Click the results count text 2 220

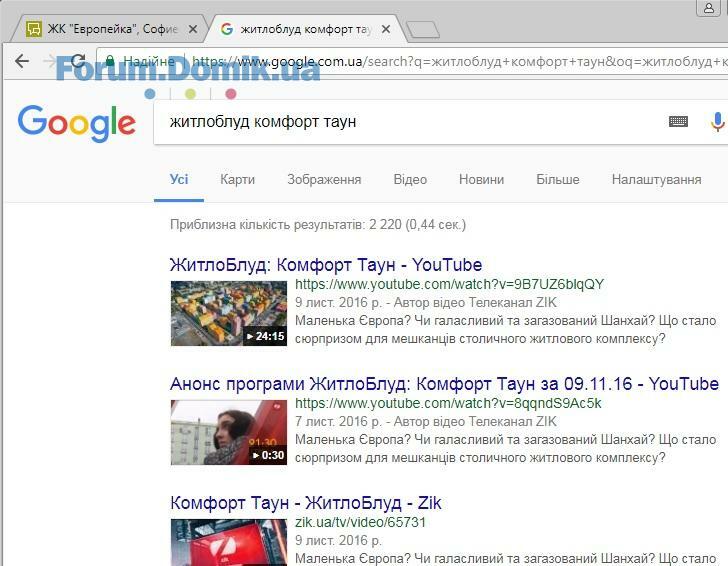[x=318, y=225]
